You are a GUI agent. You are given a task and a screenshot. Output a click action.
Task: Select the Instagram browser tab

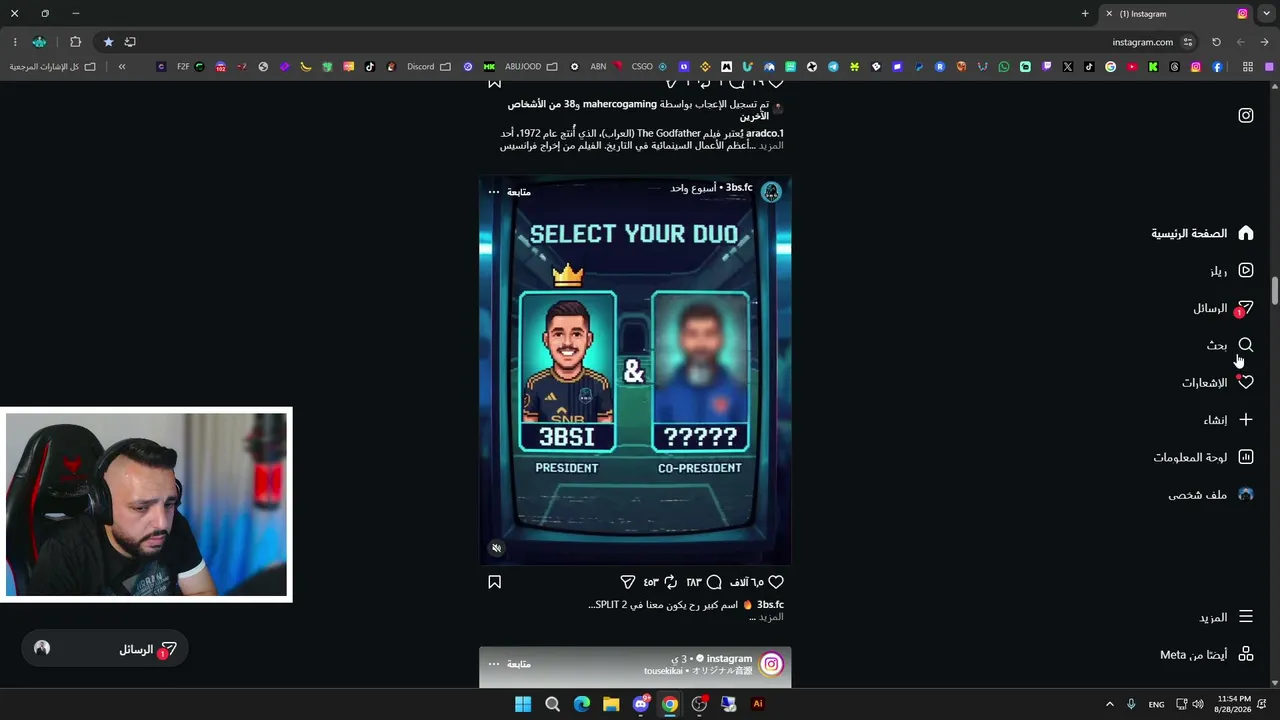[1177, 14]
